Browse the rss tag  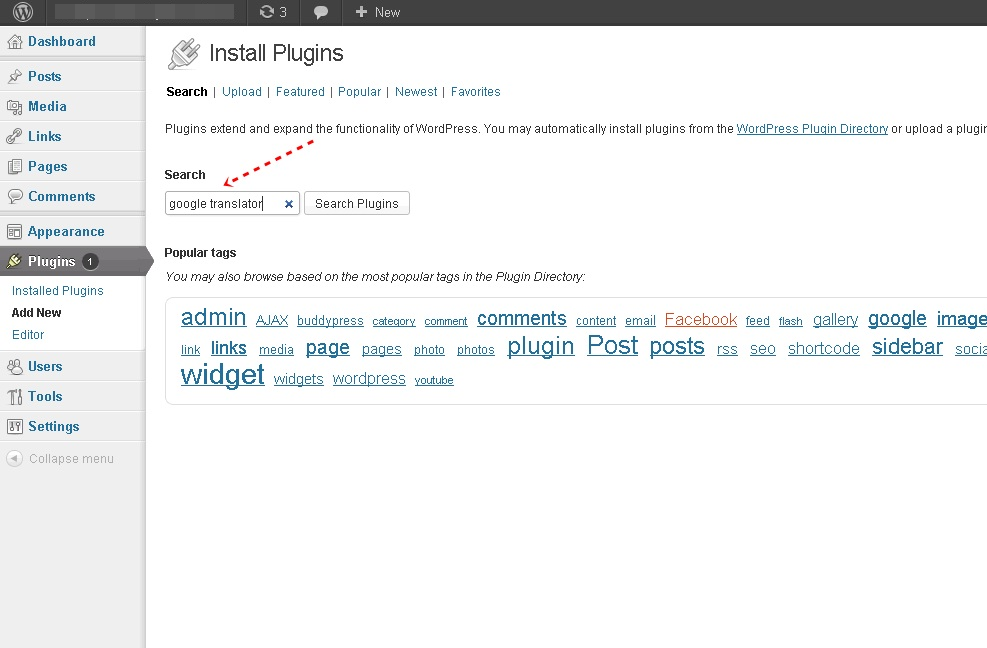727,350
